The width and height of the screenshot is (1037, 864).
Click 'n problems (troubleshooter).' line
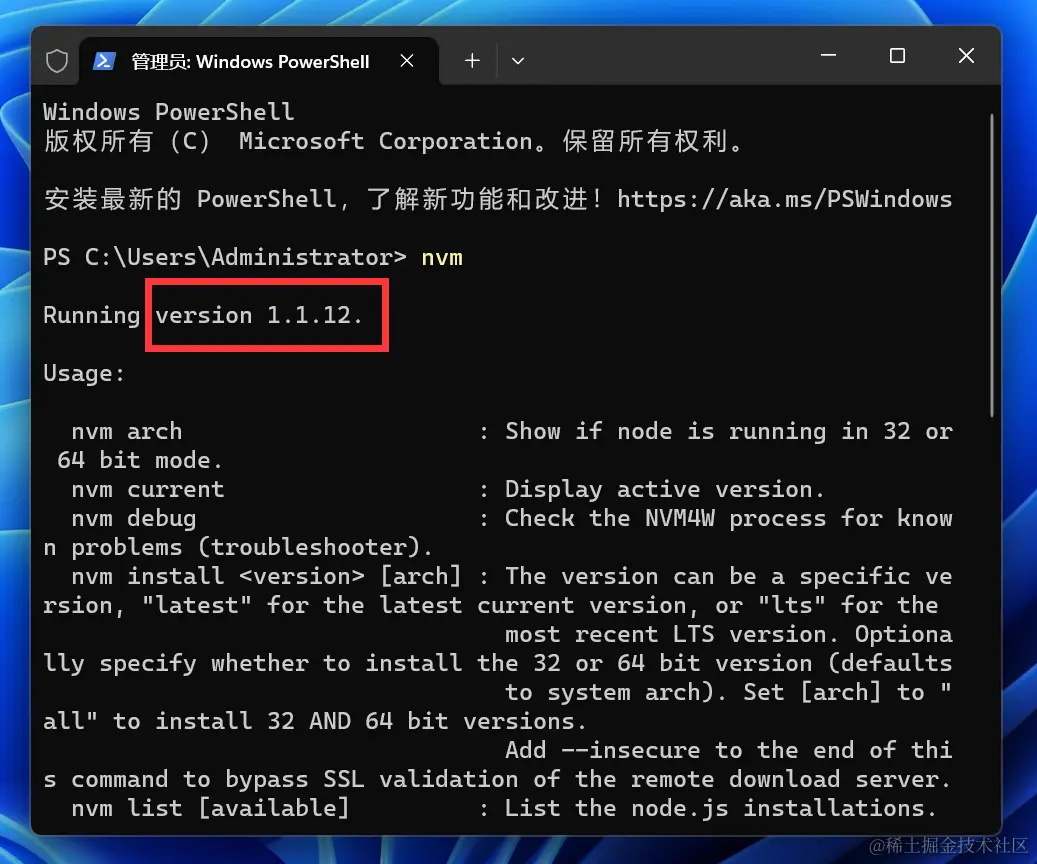pyautogui.click(x=238, y=548)
